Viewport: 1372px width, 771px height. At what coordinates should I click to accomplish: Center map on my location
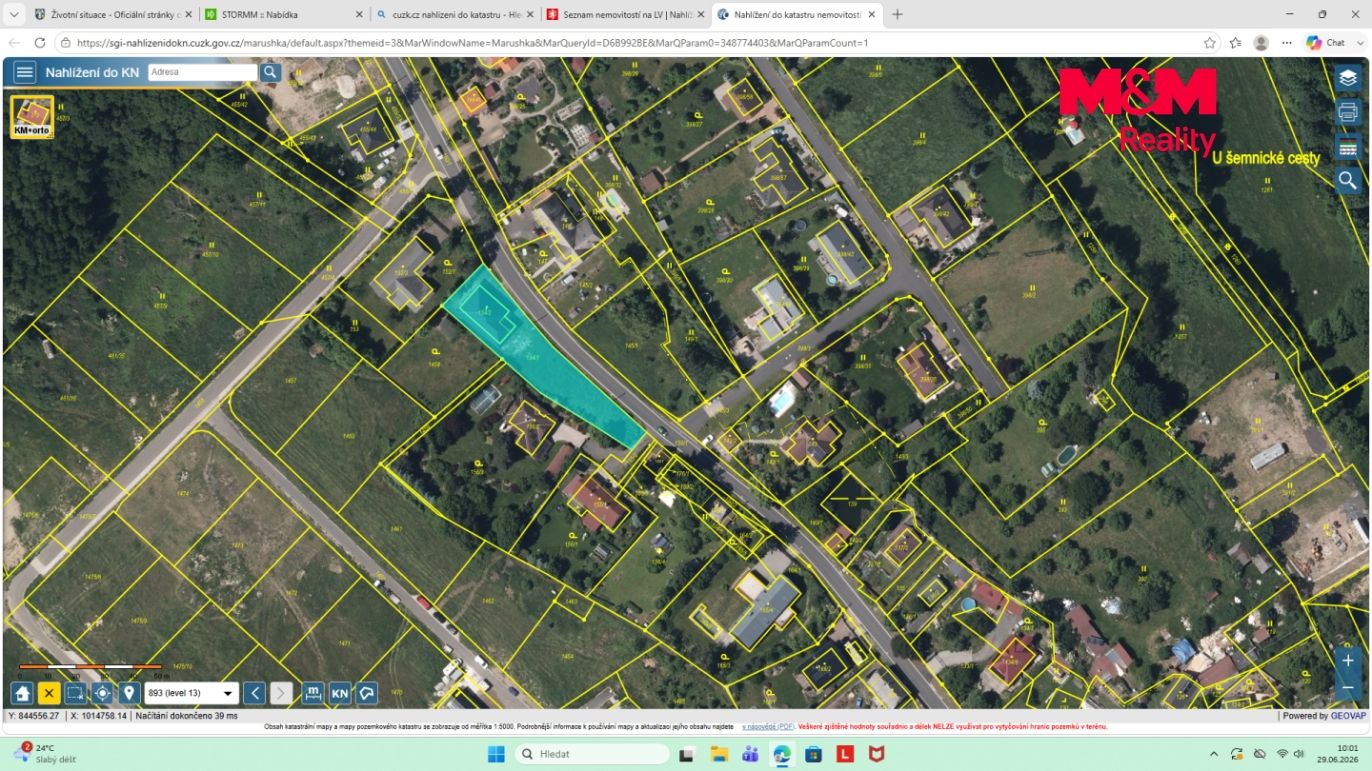(102, 693)
